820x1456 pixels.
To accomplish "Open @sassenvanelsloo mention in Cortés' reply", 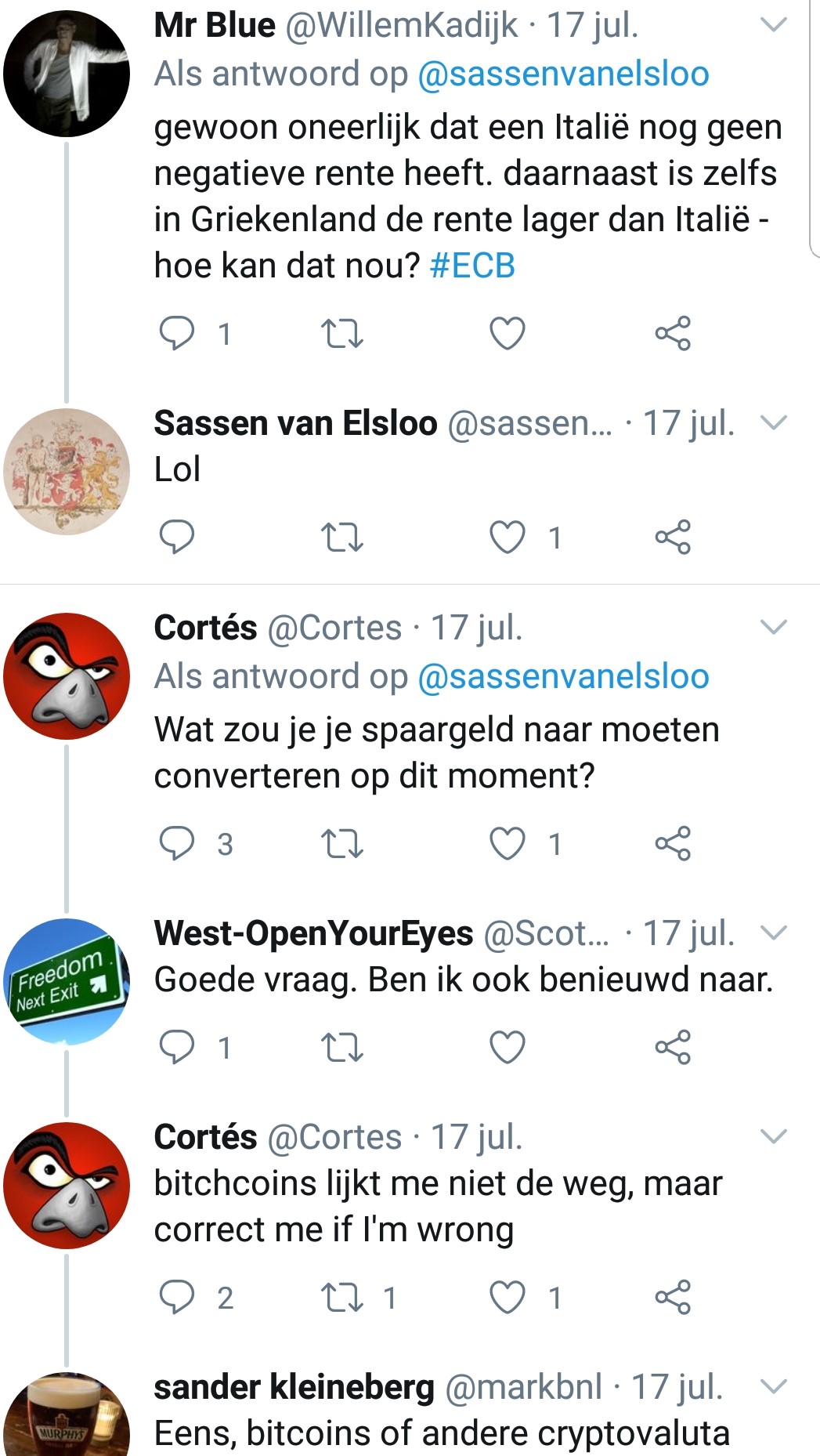I will click(x=563, y=676).
